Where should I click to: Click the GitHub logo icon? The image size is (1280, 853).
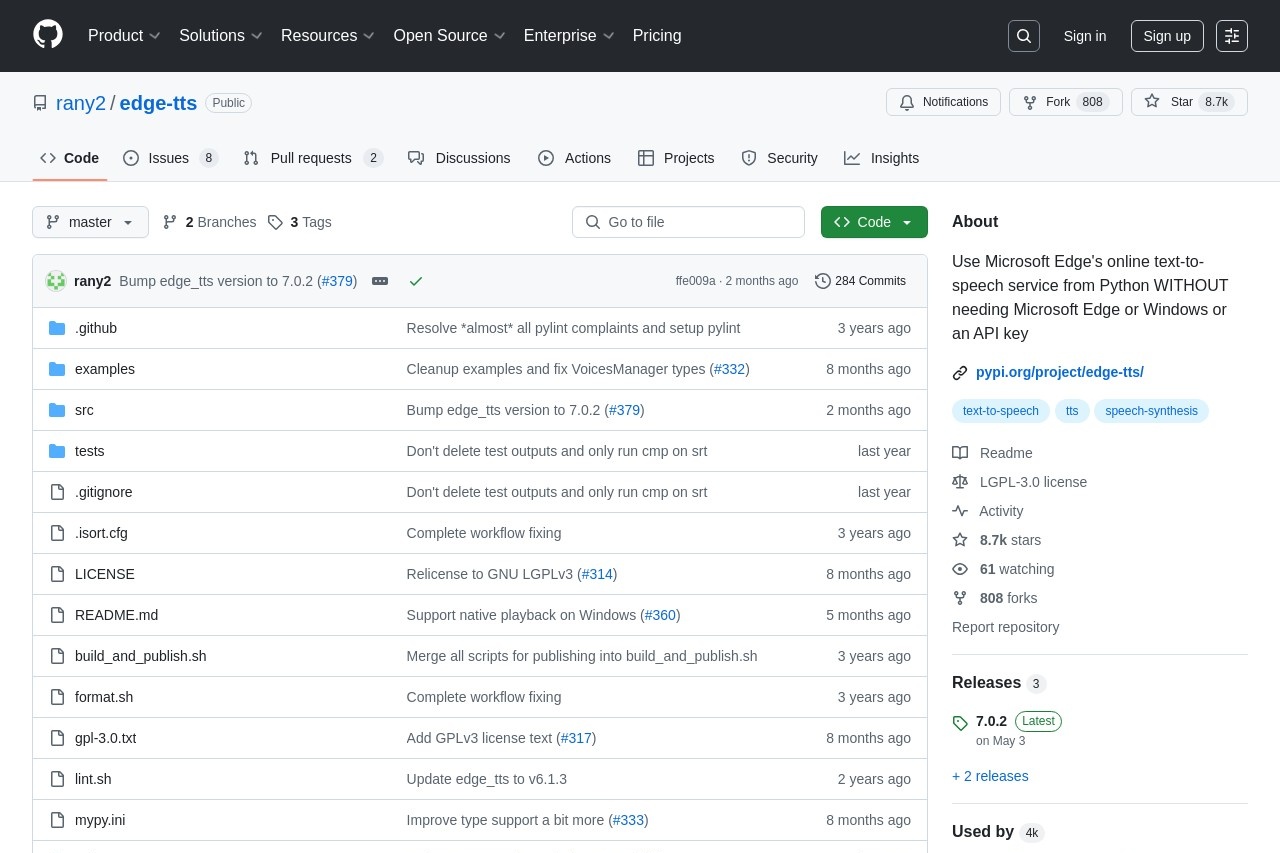click(48, 35)
